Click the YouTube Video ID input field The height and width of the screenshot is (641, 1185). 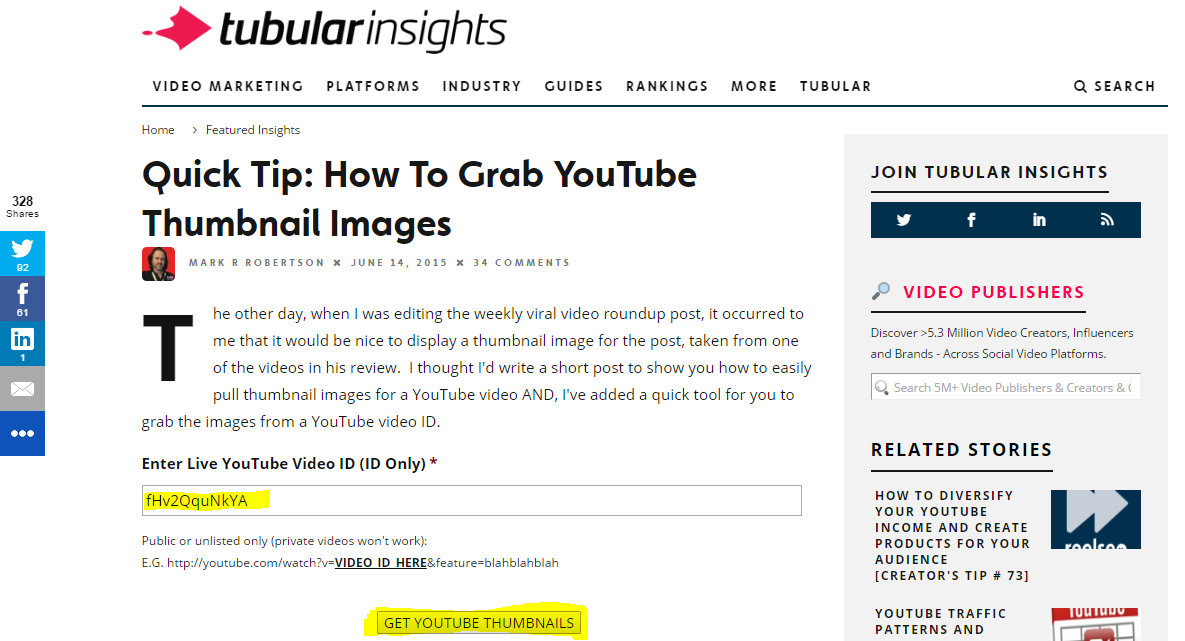coord(472,500)
